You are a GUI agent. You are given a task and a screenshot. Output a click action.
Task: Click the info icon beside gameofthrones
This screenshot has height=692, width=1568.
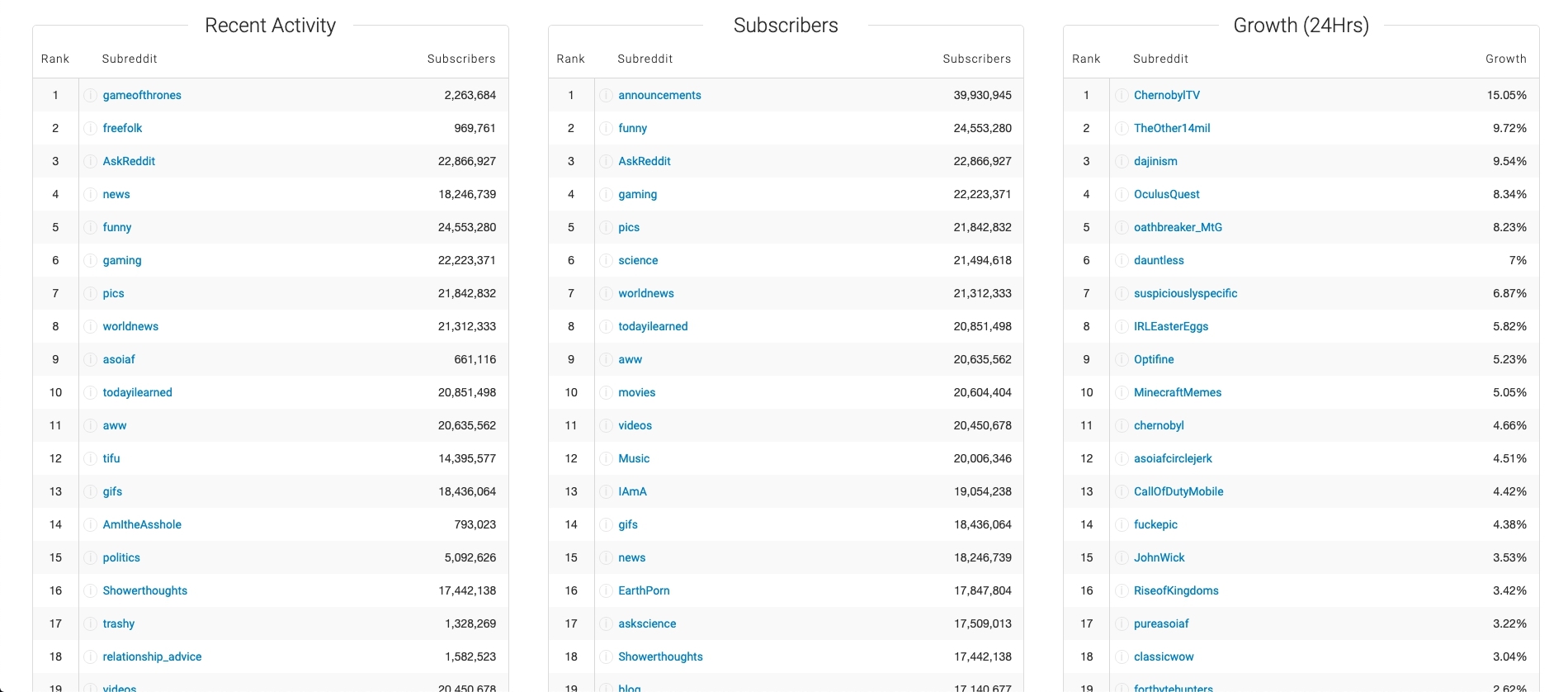pyautogui.click(x=91, y=96)
